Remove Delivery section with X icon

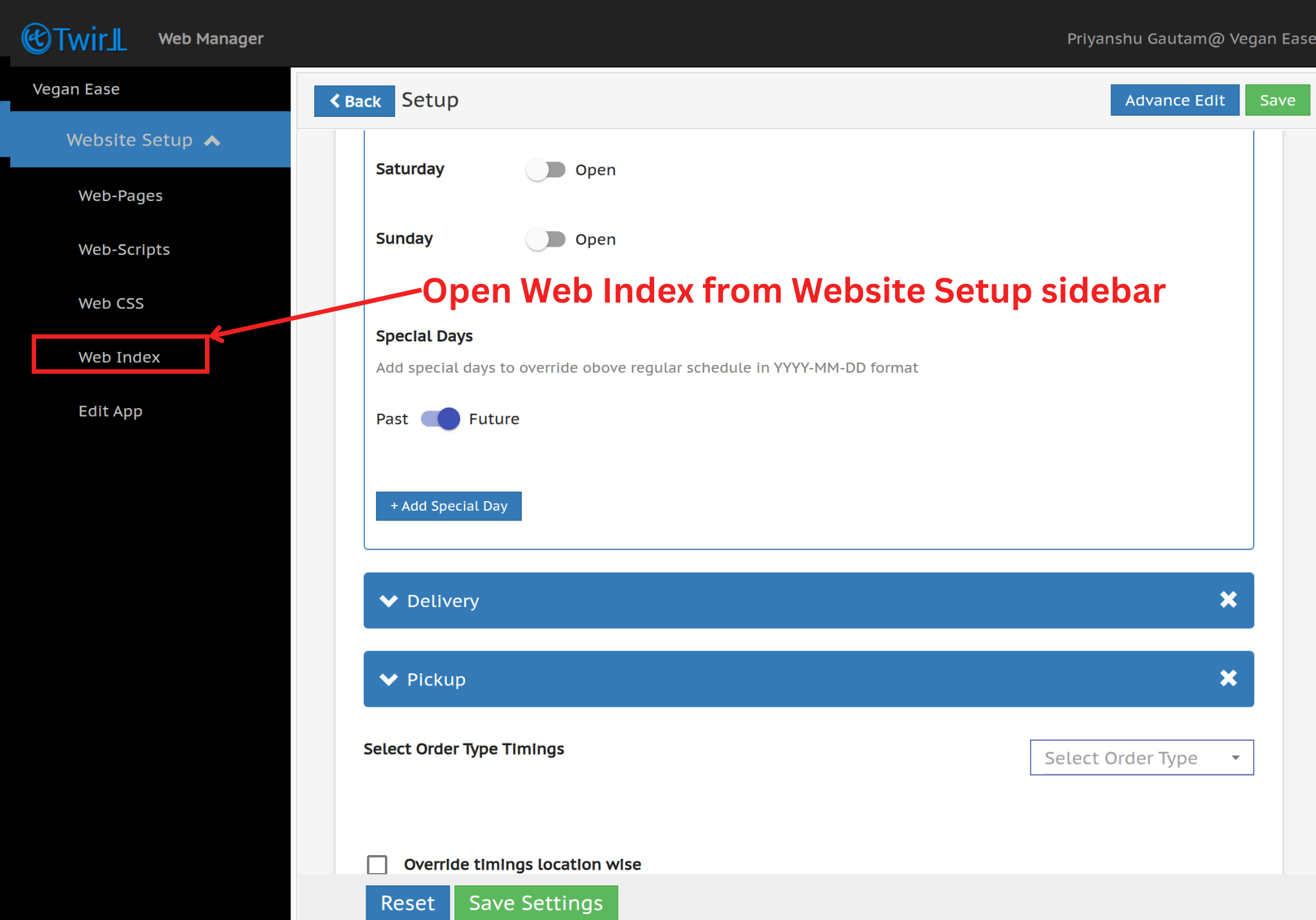pyautogui.click(x=1228, y=600)
